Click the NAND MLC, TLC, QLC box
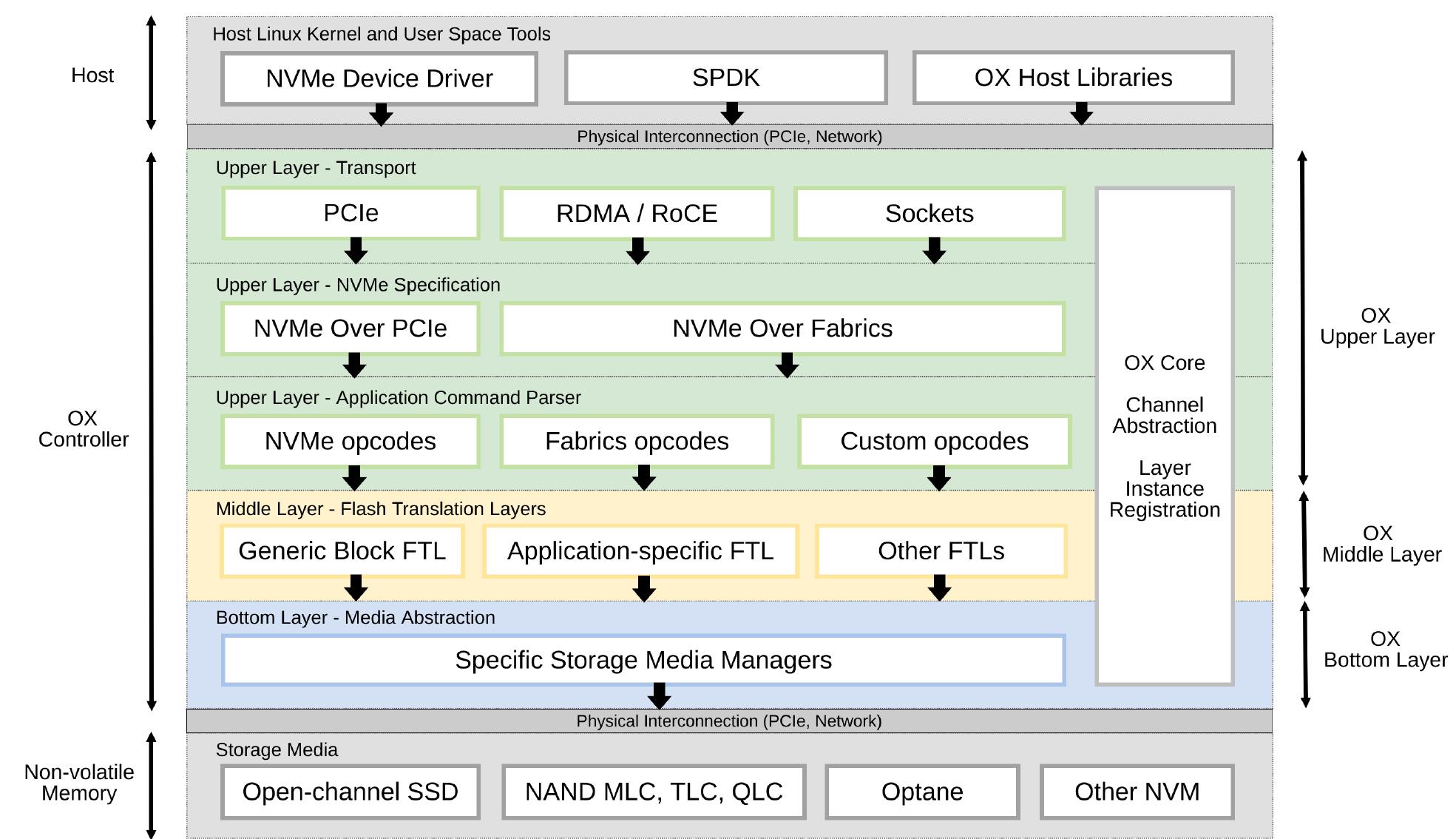The image size is (1456, 839). point(654,792)
